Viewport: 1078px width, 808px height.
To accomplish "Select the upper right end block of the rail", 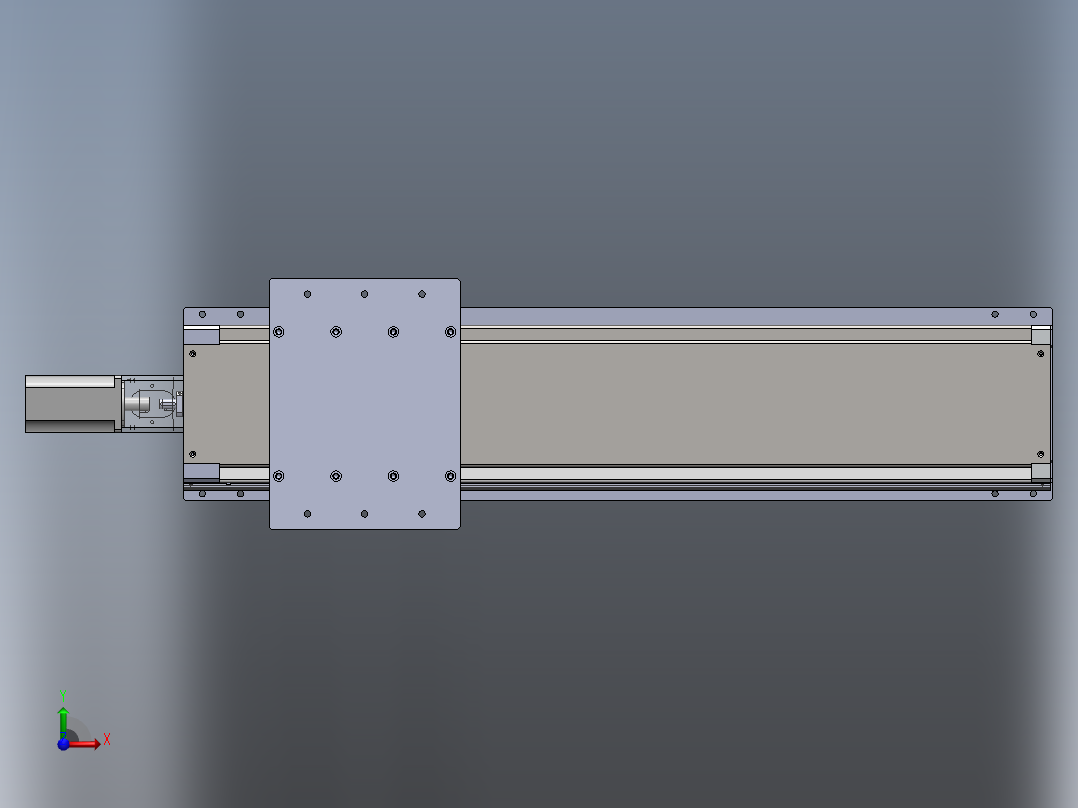I will click(1041, 336).
